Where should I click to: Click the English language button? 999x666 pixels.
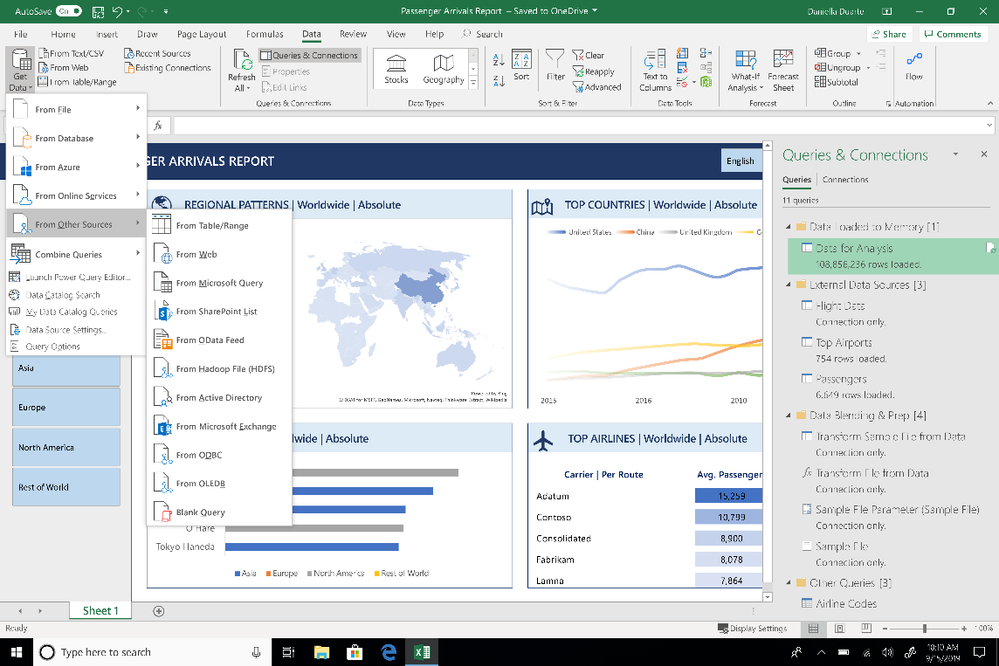click(x=740, y=161)
